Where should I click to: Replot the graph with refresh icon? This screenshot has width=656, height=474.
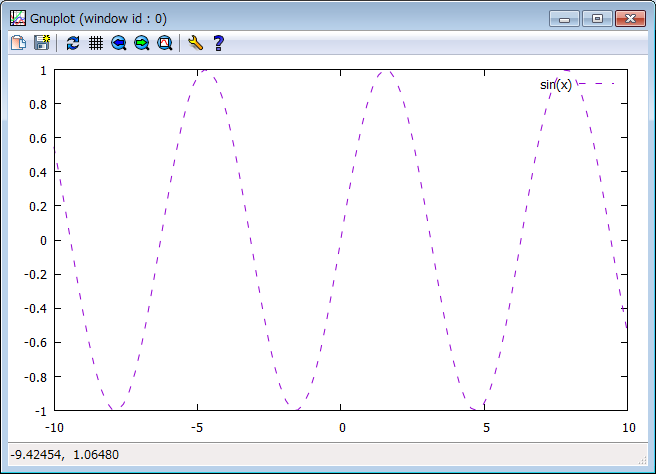coord(73,43)
